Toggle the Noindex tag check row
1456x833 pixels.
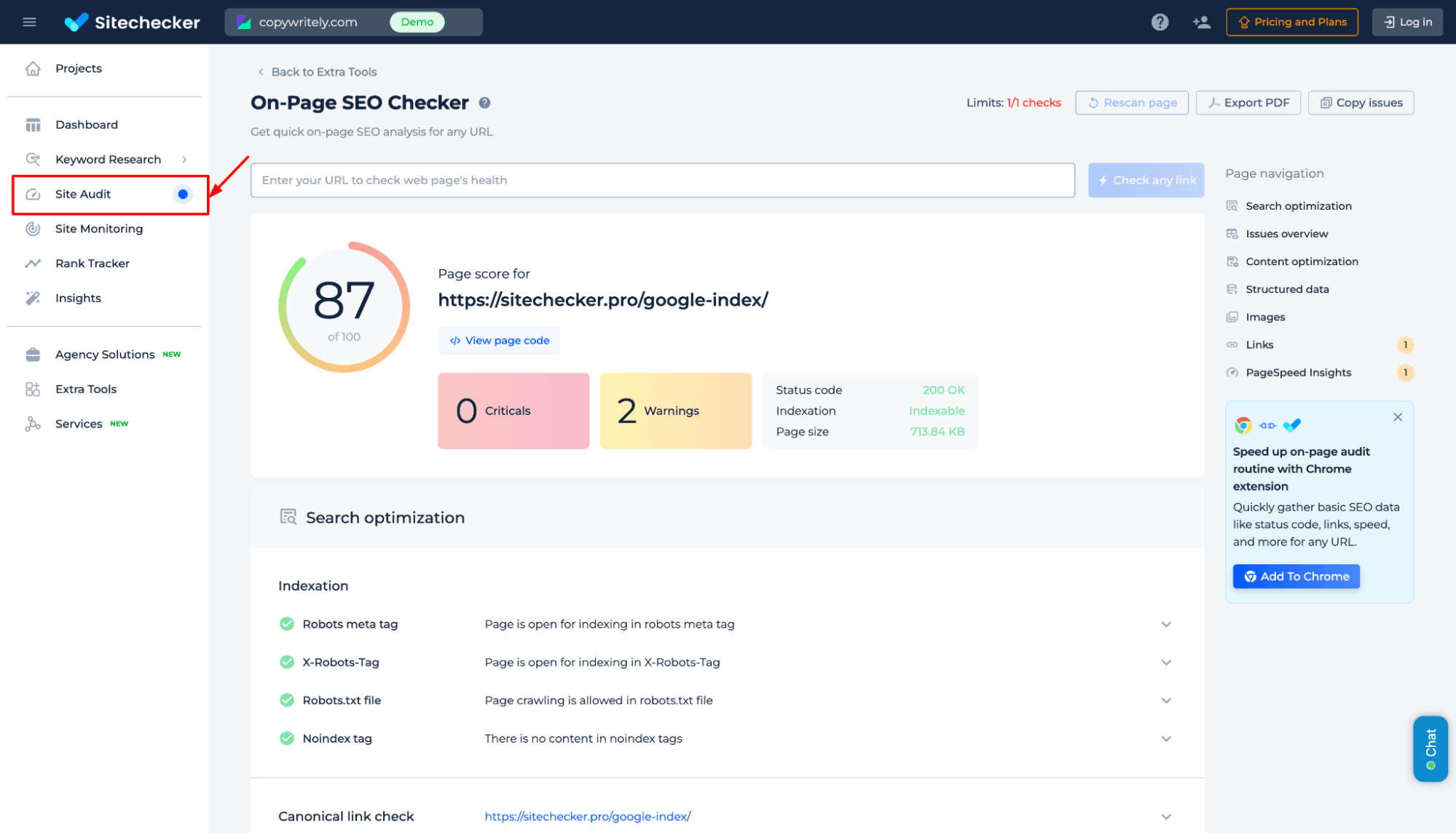point(1166,738)
